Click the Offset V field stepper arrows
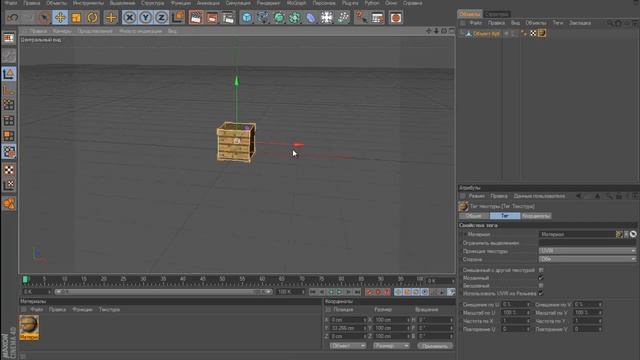The height and width of the screenshot is (360, 640). [x=600, y=304]
